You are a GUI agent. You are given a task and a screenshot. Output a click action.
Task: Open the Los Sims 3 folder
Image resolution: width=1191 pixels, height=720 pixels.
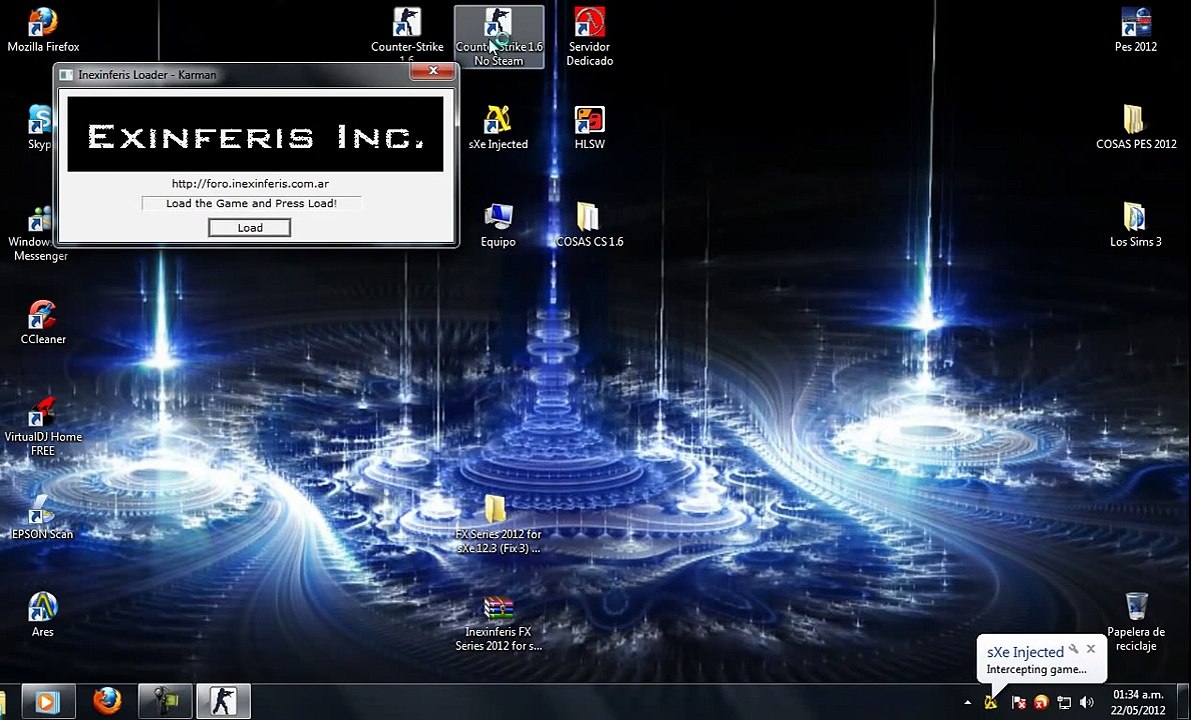(1136, 226)
